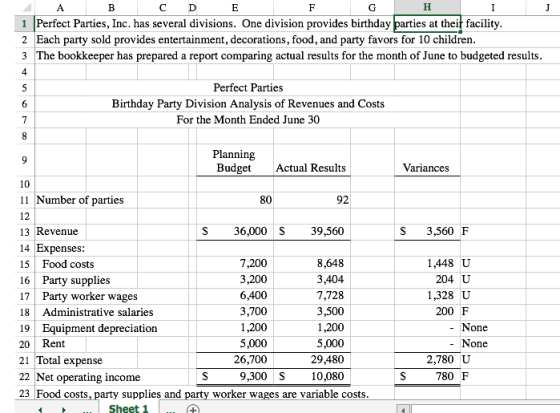Image resolution: width=560 pixels, height=413 pixels.
Task: Go to previous sheet with left arrow
Action: point(40,410)
